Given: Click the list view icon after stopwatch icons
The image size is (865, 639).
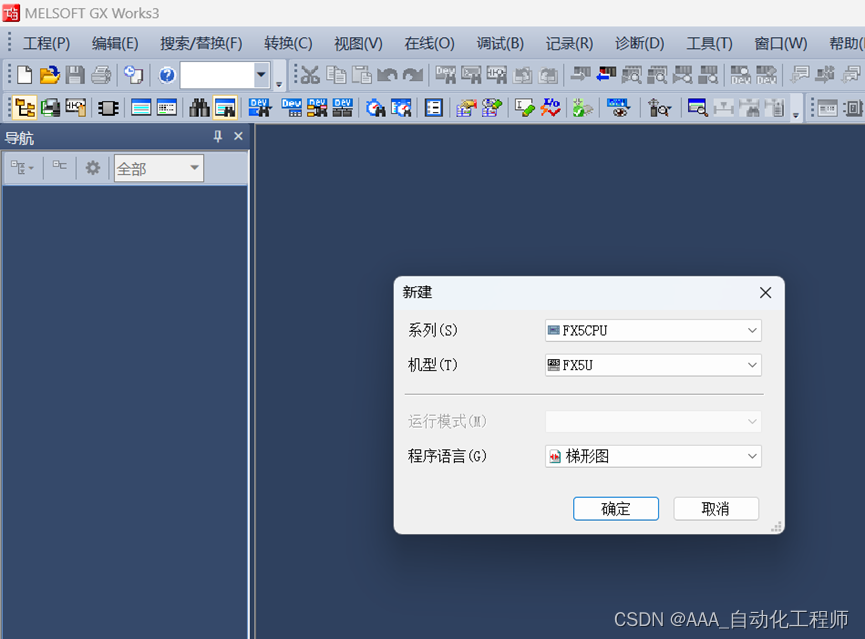Looking at the screenshot, I should point(434,108).
